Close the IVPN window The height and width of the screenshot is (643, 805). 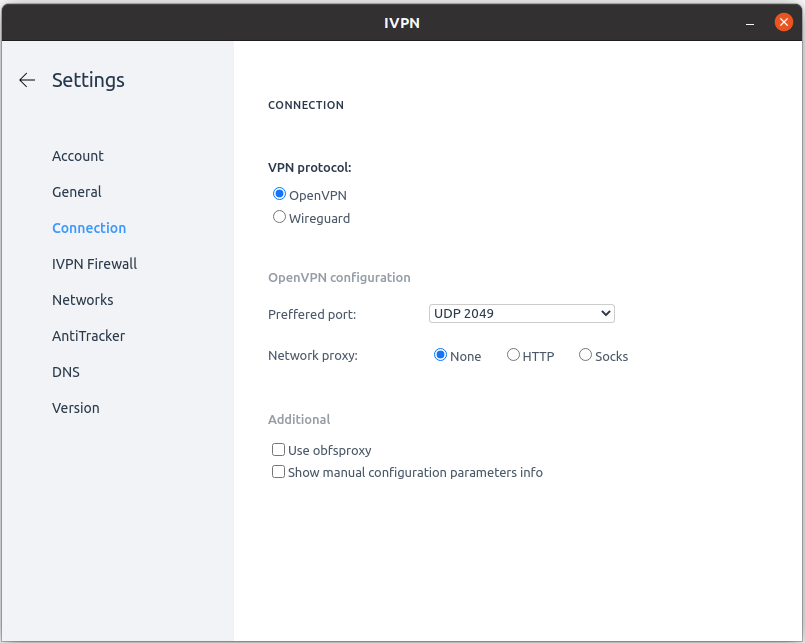point(783,22)
